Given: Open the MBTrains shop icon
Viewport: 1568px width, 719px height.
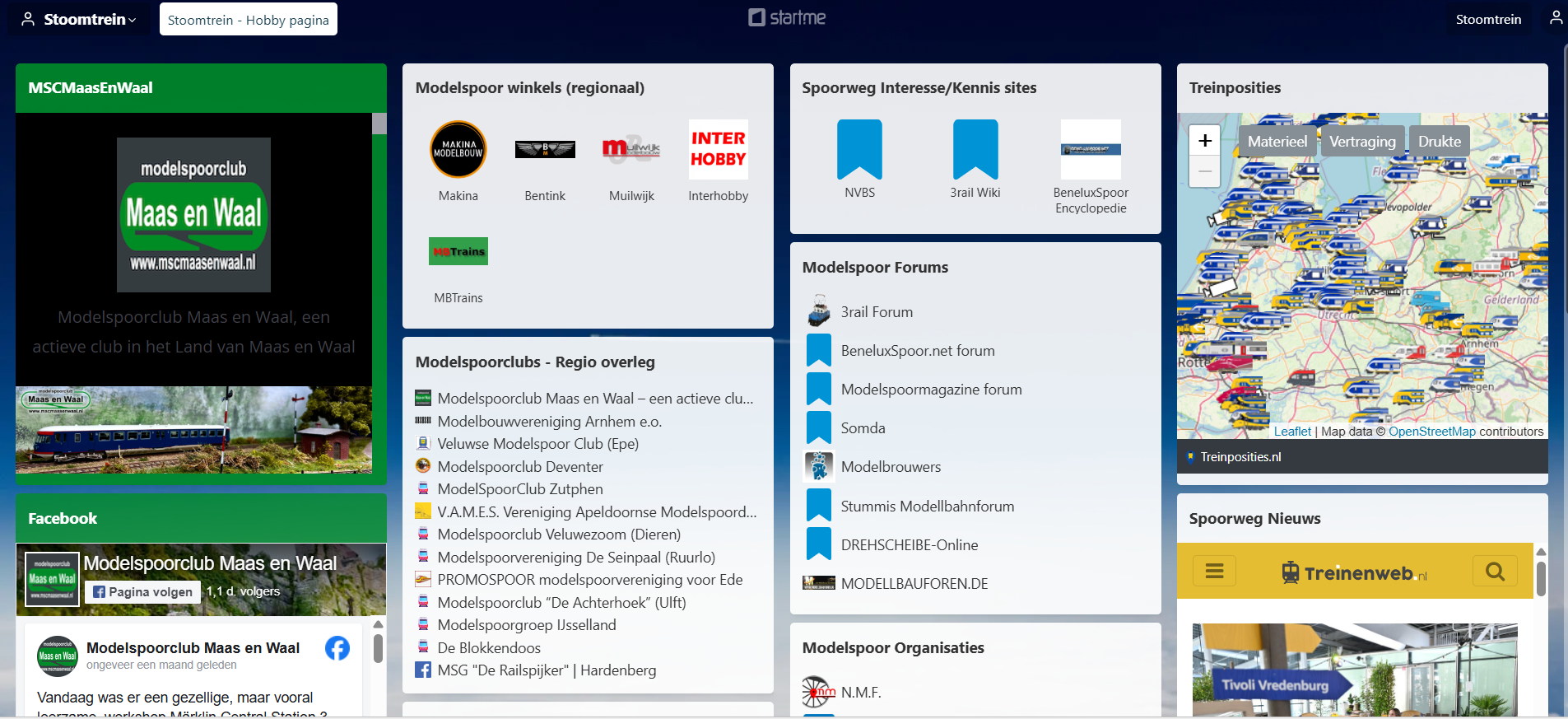Looking at the screenshot, I should 458,251.
